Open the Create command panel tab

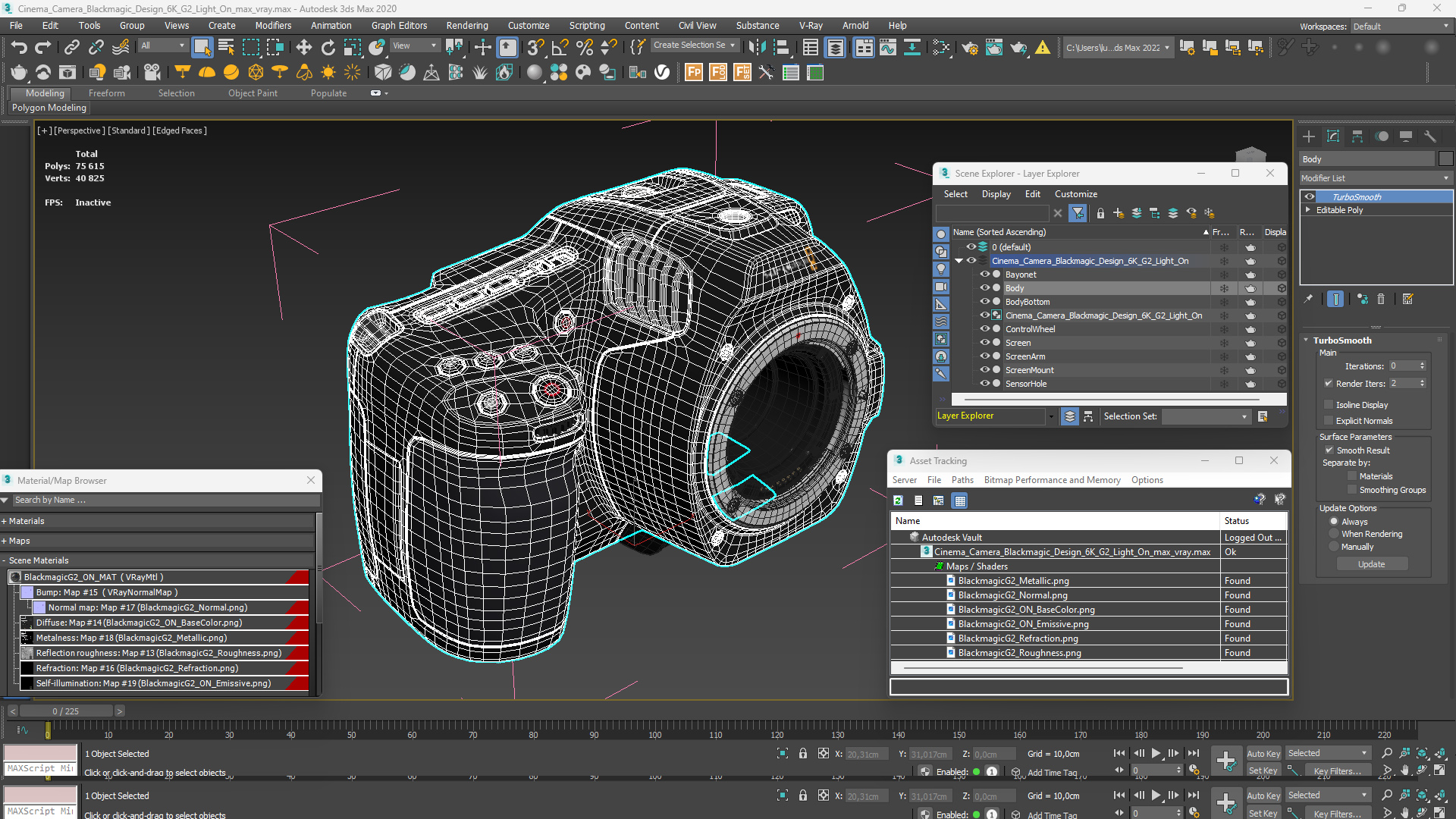coord(1309,136)
